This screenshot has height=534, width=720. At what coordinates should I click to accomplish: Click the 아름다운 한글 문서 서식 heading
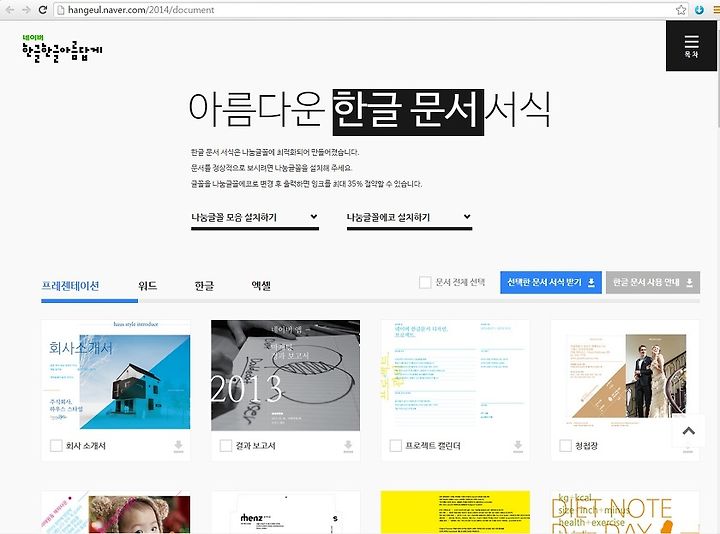coord(370,111)
